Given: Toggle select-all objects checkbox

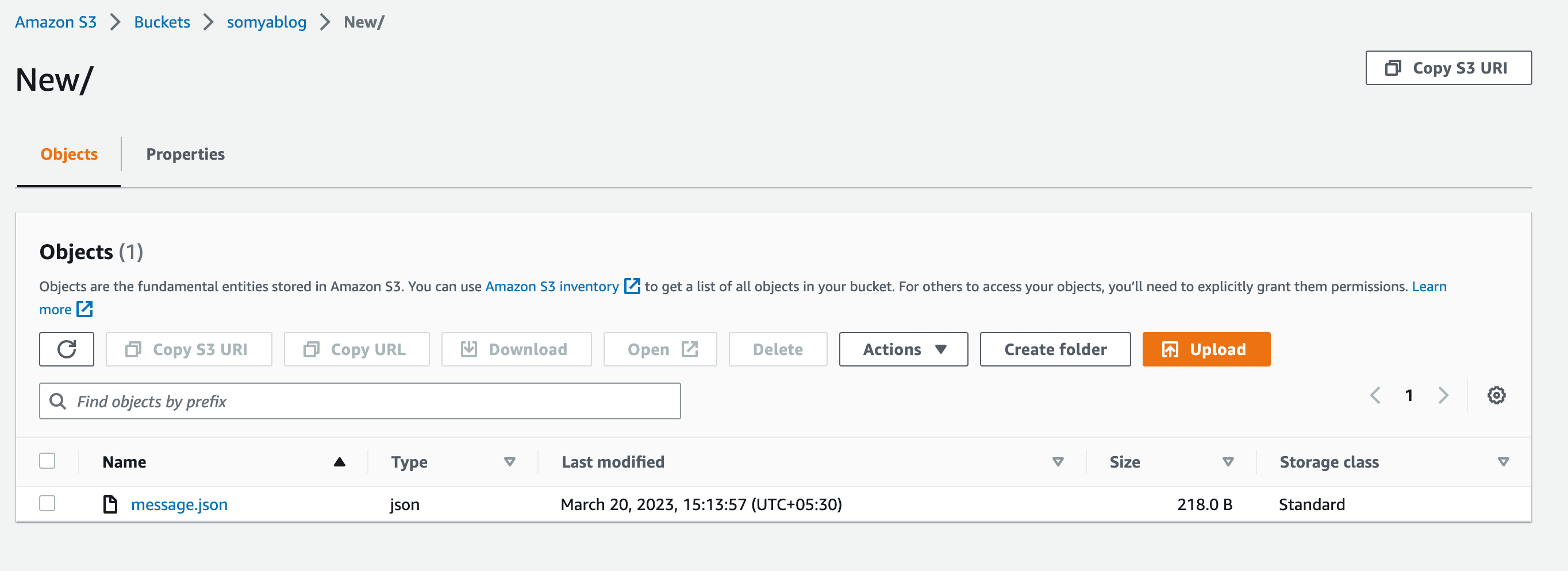Looking at the screenshot, I should tap(47, 461).
